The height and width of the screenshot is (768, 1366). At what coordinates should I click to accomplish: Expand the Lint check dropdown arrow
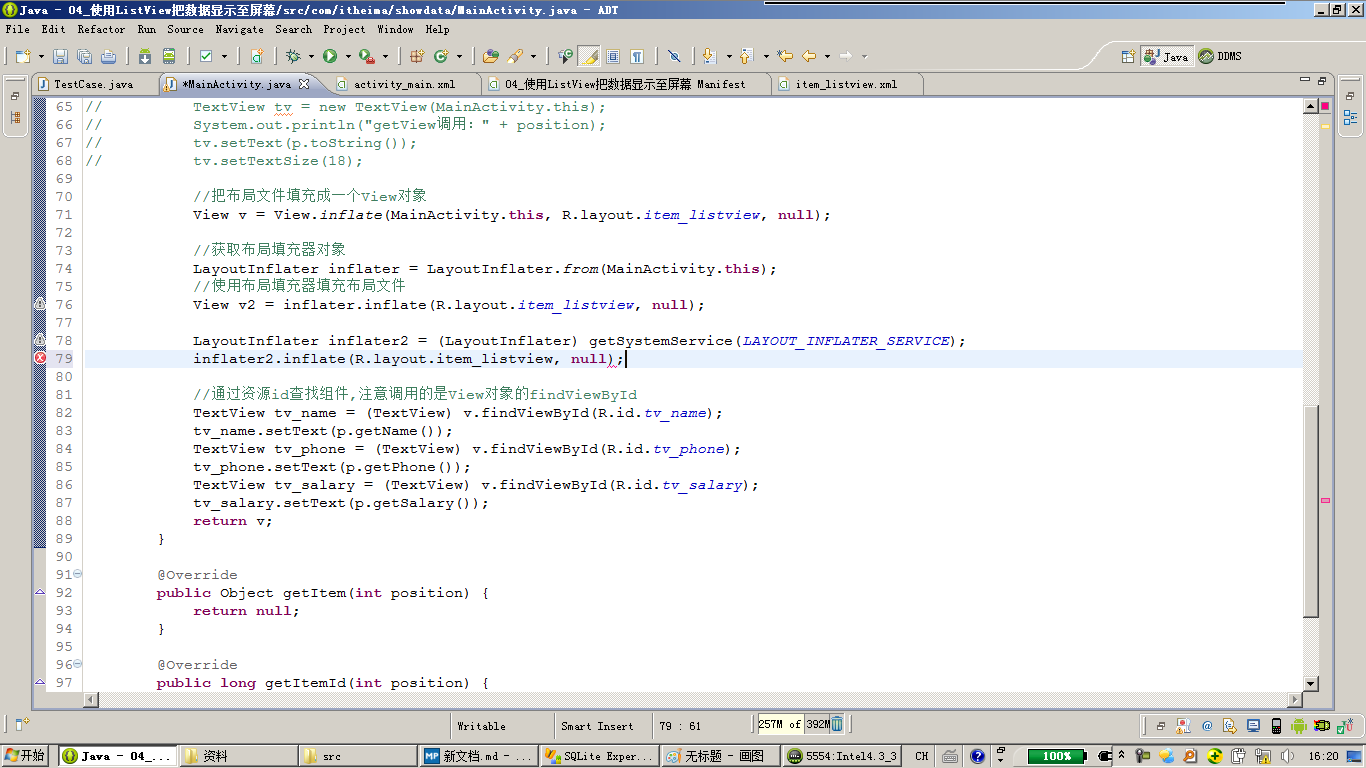coord(224,57)
